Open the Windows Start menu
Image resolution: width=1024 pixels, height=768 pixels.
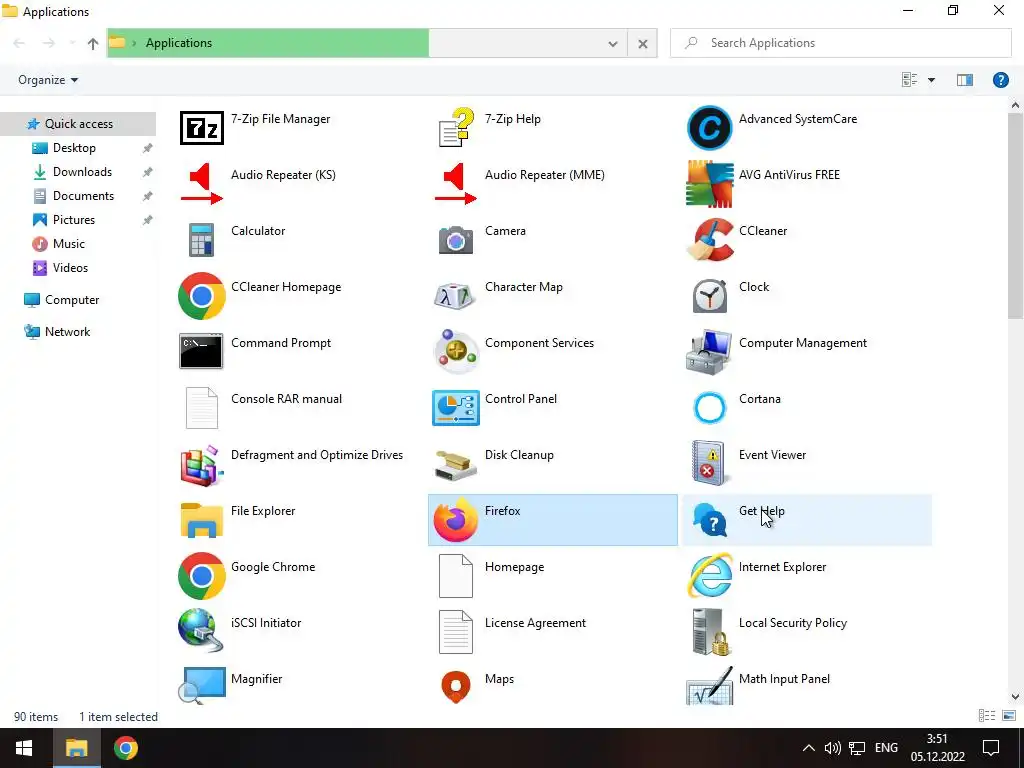(x=24, y=748)
